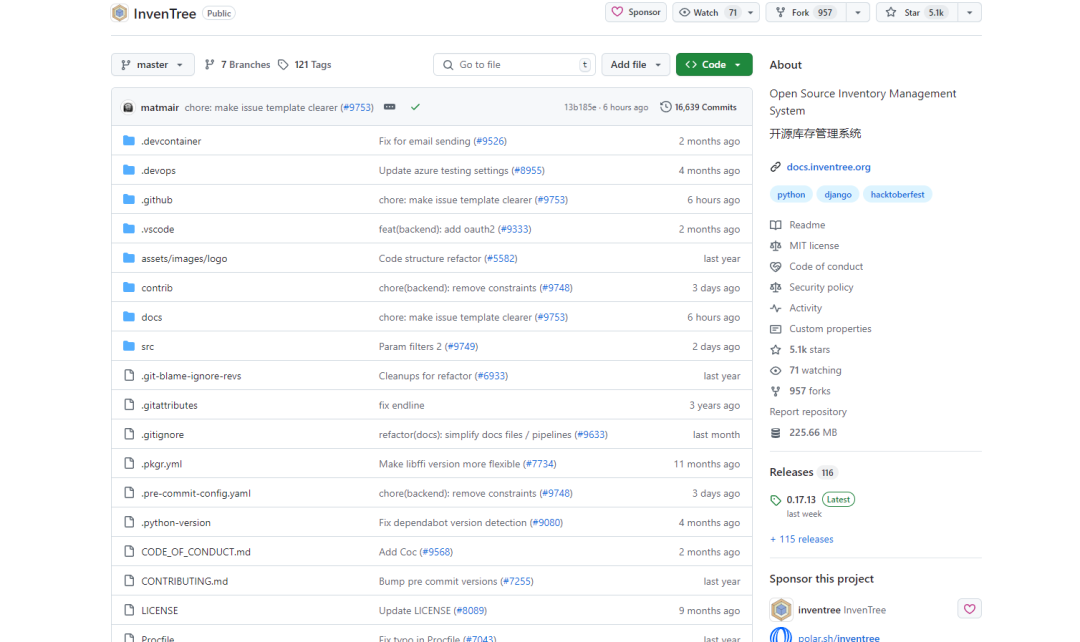1080x642 pixels.
Task: Open the Releases 116 heading
Action: click(803, 473)
